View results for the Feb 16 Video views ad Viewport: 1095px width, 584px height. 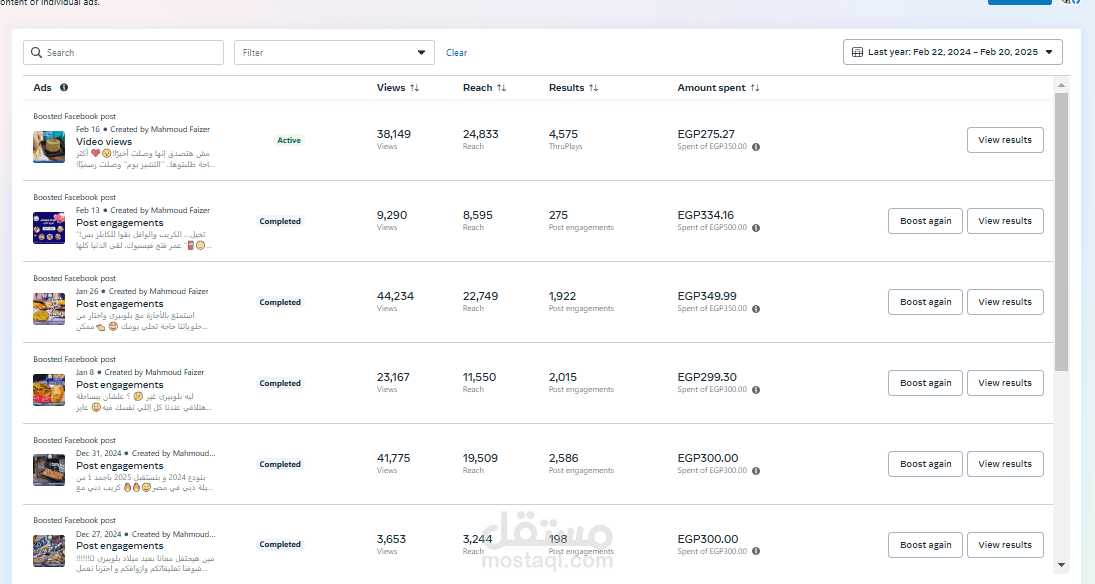[x=1005, y=140]
